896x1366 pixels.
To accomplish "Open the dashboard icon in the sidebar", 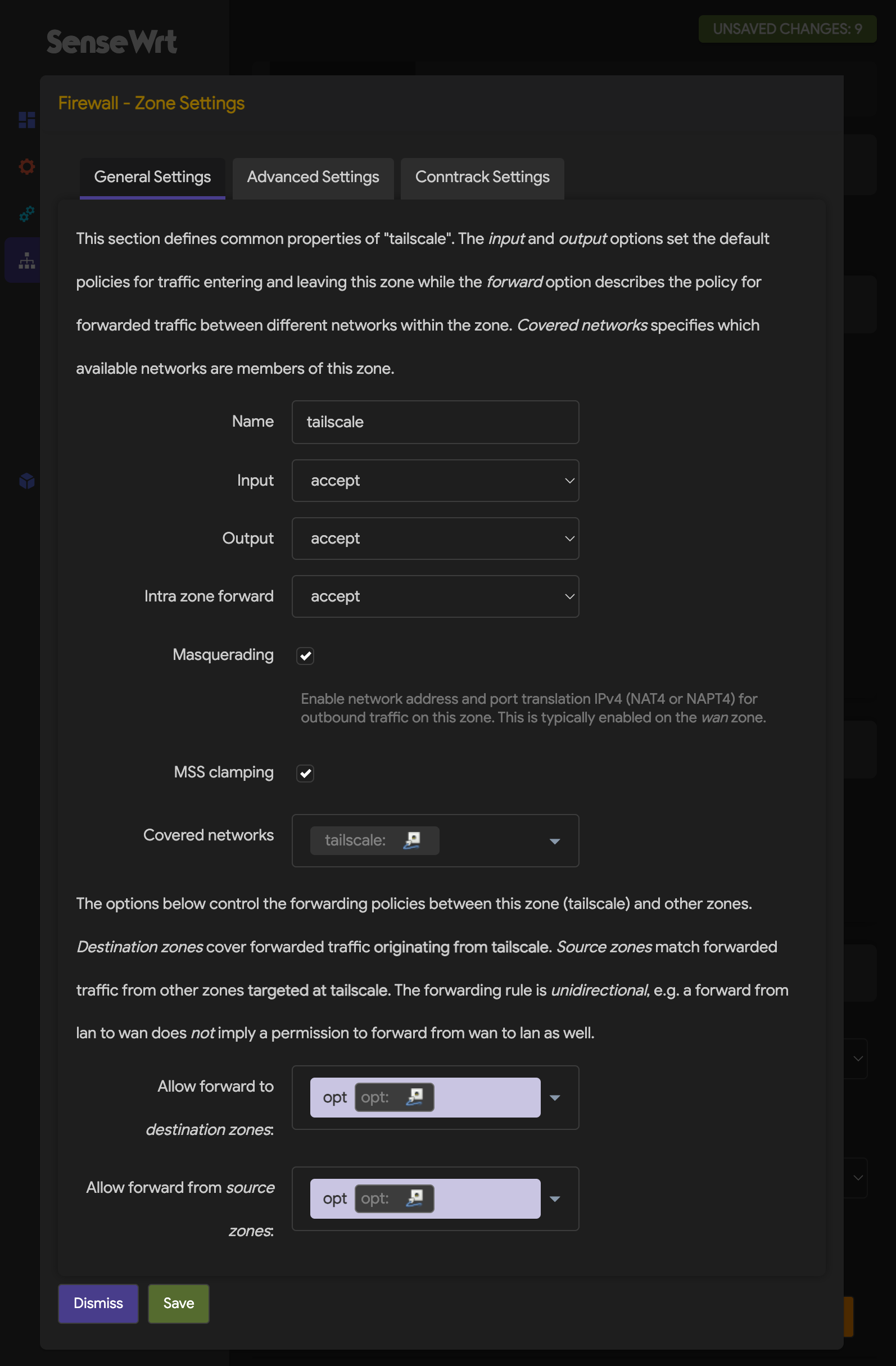I will [x=26, y=119].
